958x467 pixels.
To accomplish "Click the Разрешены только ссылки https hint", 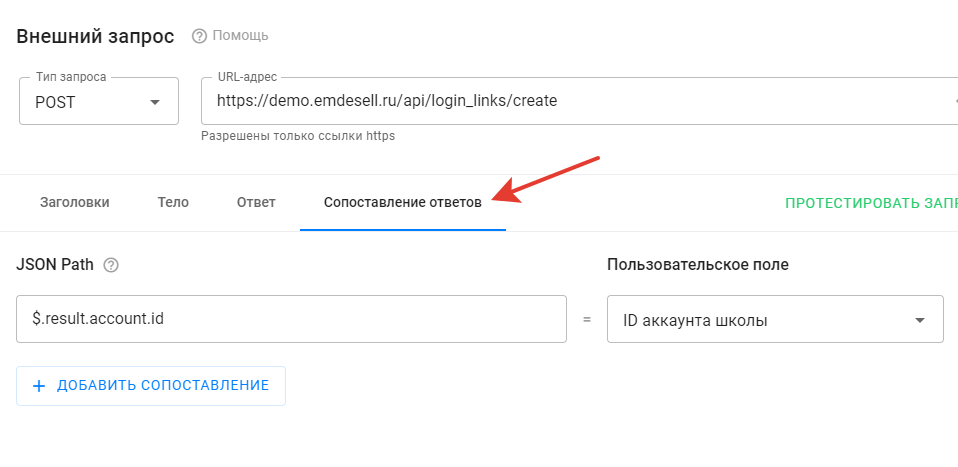I will (297, 136).
